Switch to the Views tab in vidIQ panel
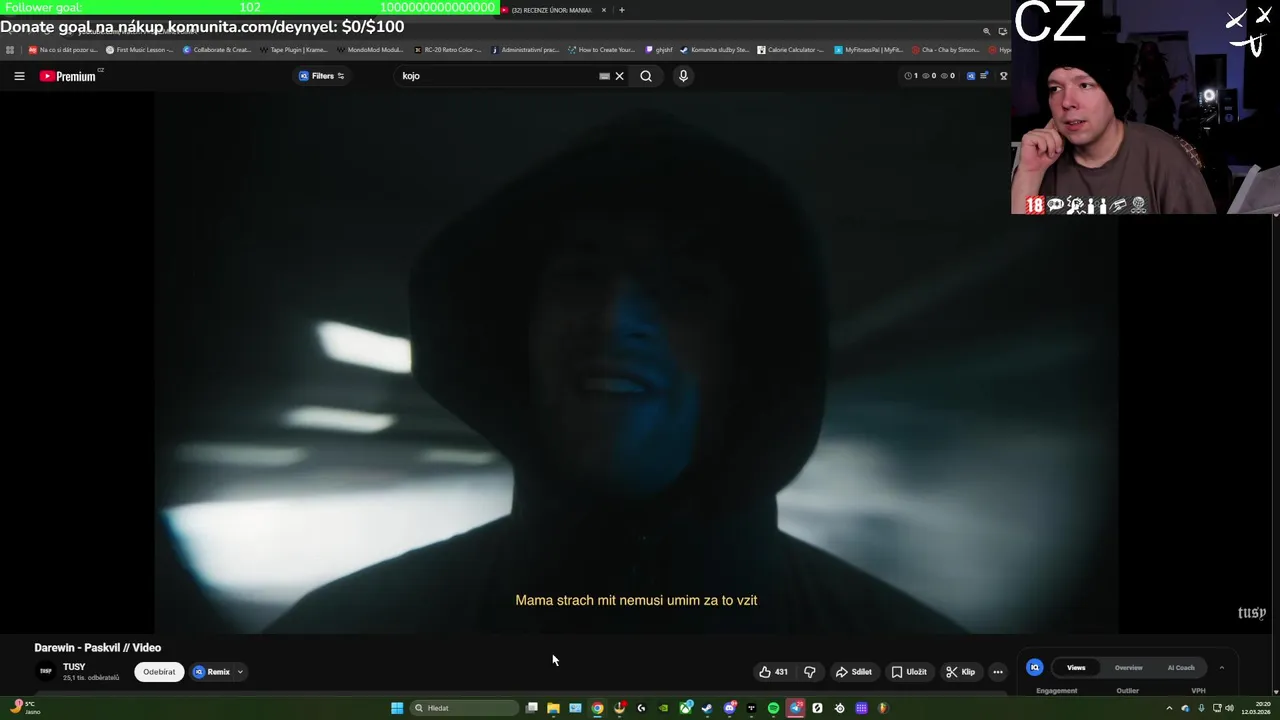This screenshot has height=720, width=1280. click(x=1076, y=668)
